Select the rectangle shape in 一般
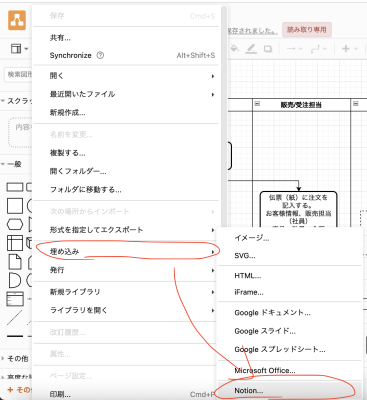Image resolution: width=367 pixels, height=400 pixels. (15, 187)
